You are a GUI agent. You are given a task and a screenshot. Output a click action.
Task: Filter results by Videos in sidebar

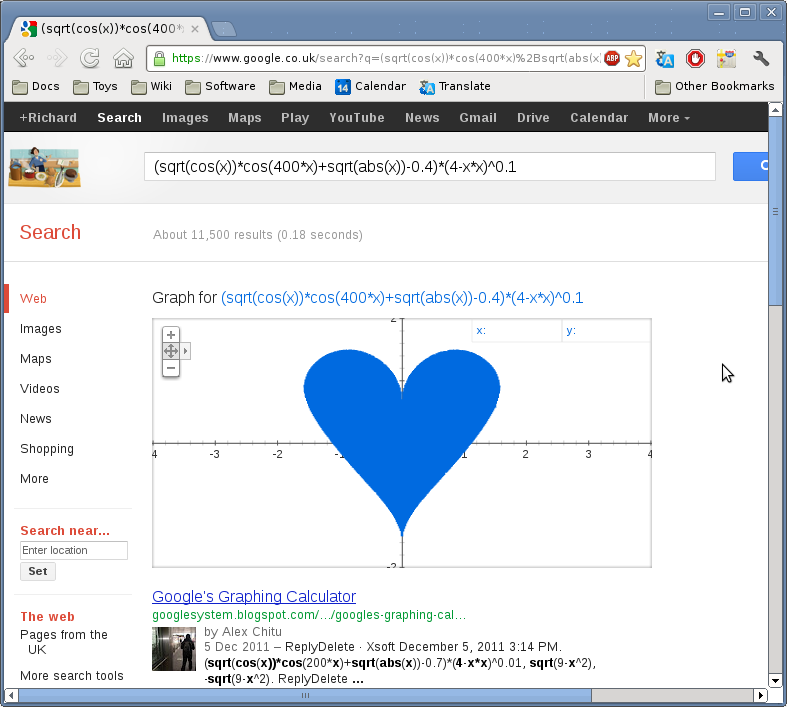pyautogui.click(x=40, y=389)
